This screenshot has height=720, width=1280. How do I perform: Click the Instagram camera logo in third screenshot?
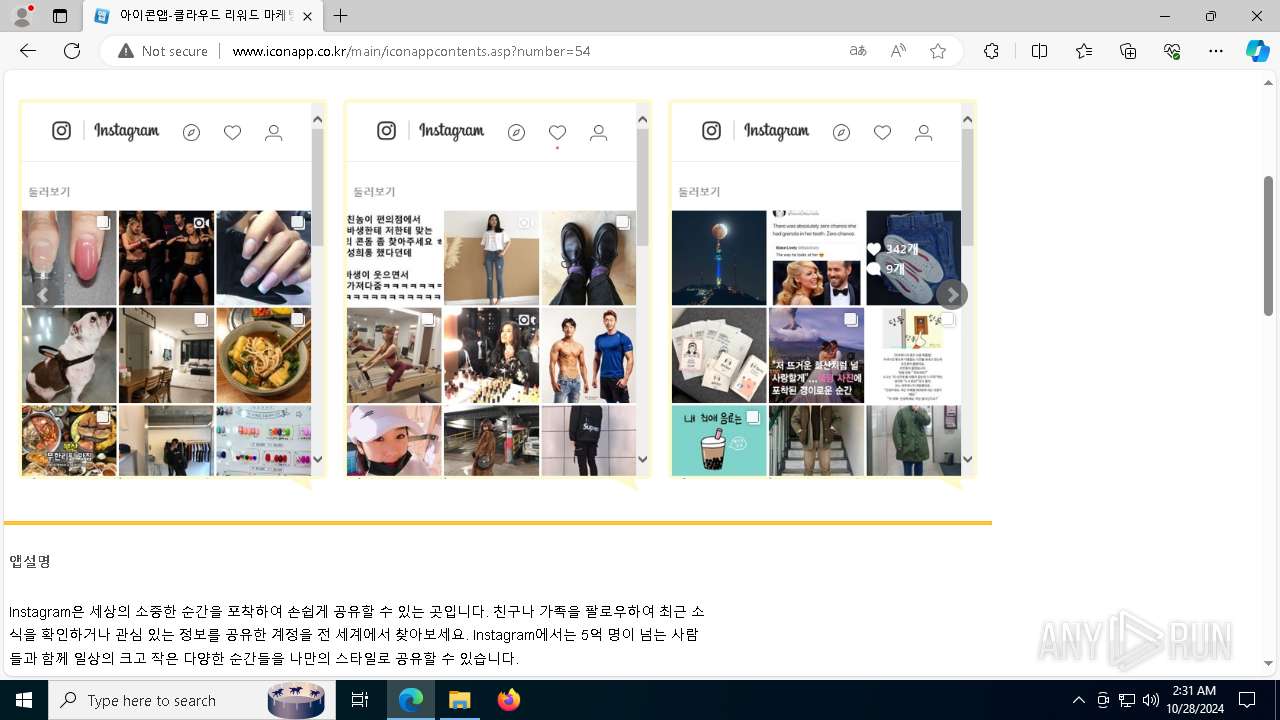(712, 131)
